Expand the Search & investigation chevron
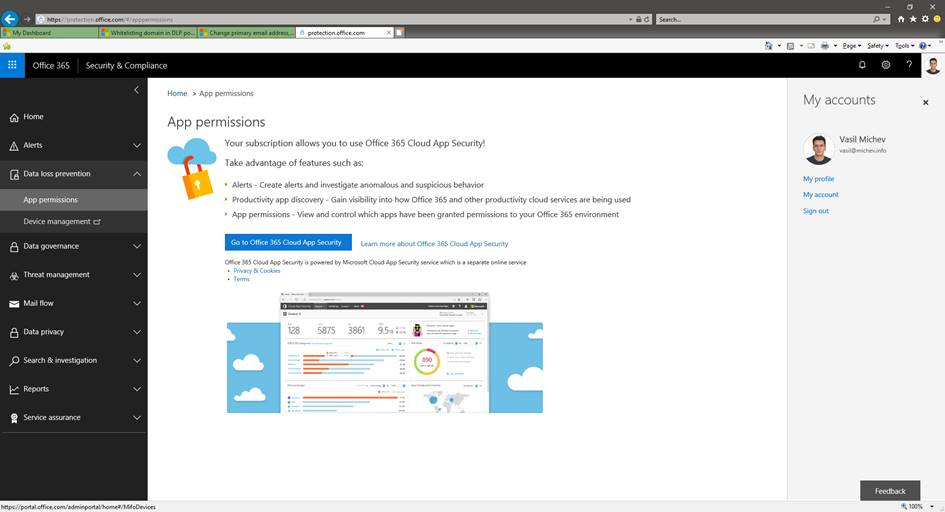The image size is (945, 512). (137, 361)
